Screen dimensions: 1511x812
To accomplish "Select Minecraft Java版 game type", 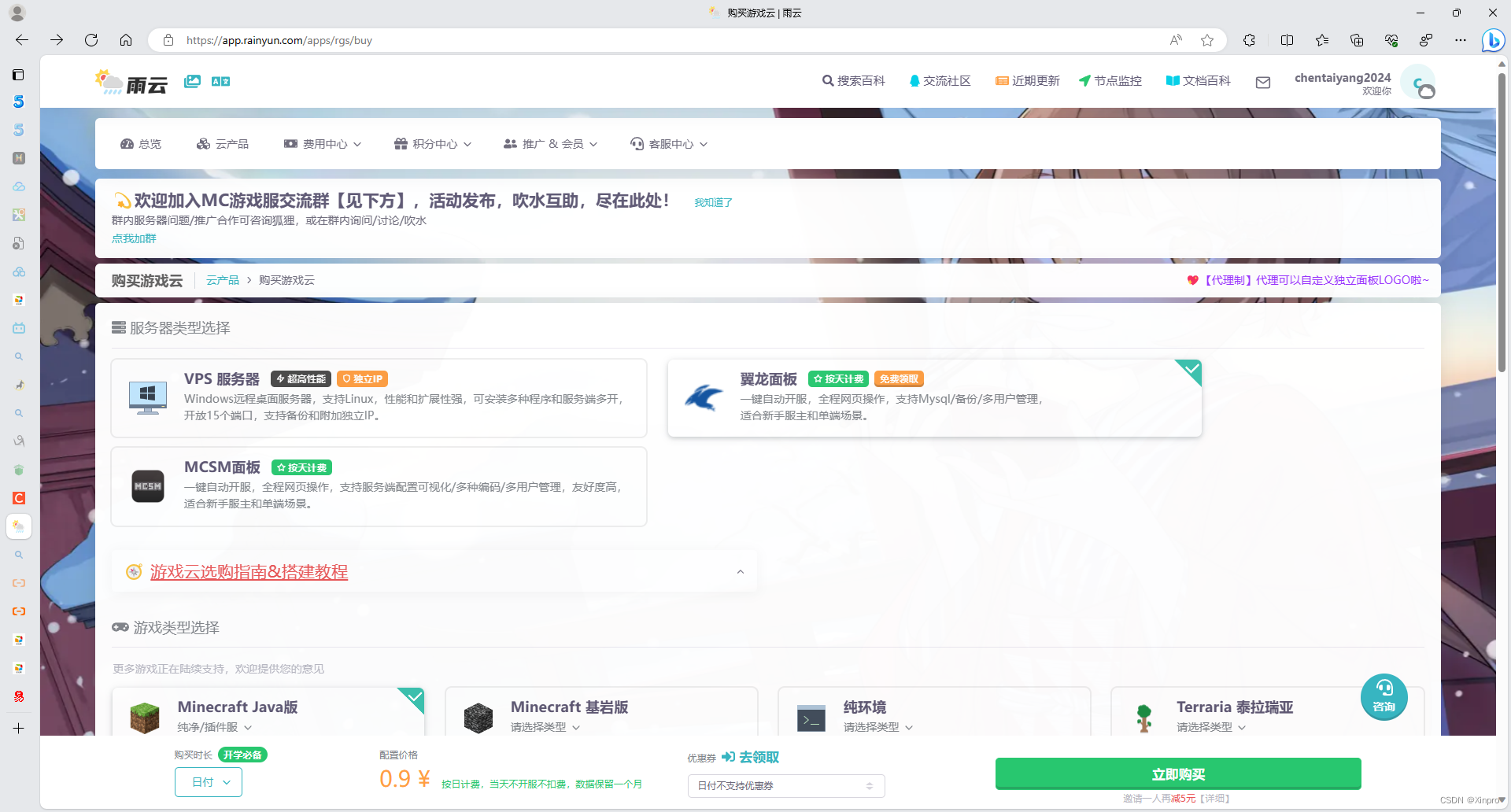I will tap(268, 712).
